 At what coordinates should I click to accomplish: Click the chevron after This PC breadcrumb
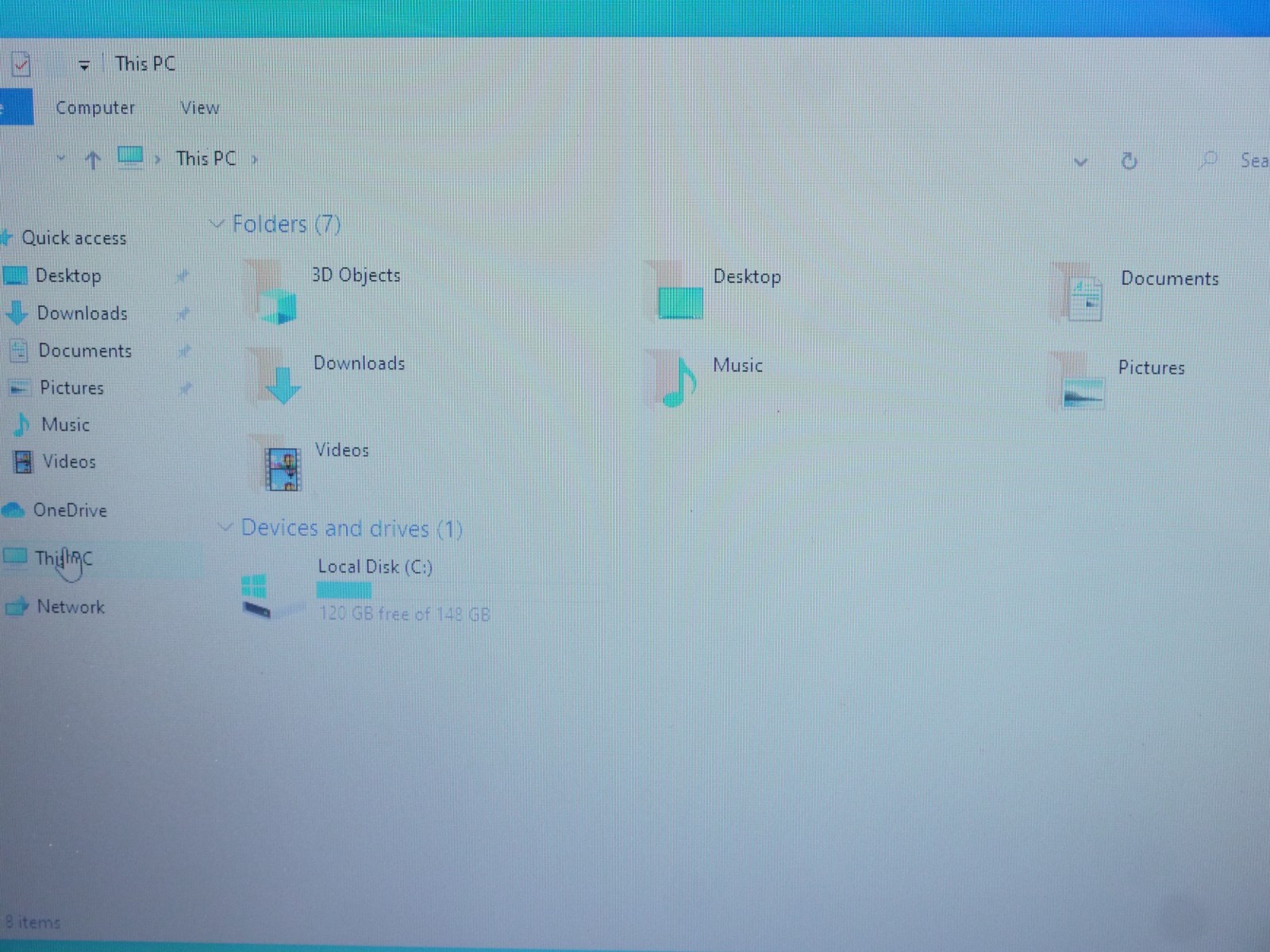[255, 159]
